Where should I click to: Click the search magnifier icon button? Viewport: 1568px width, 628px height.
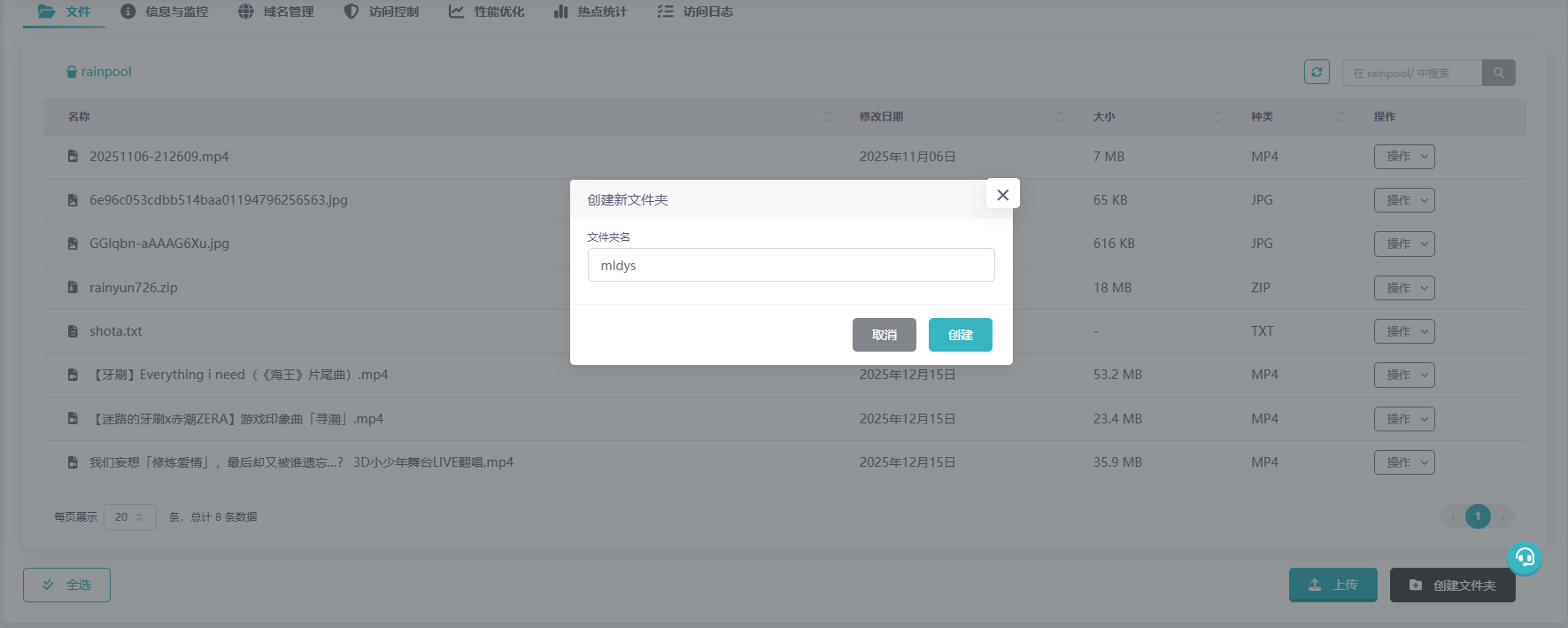tap(1498, 73)
